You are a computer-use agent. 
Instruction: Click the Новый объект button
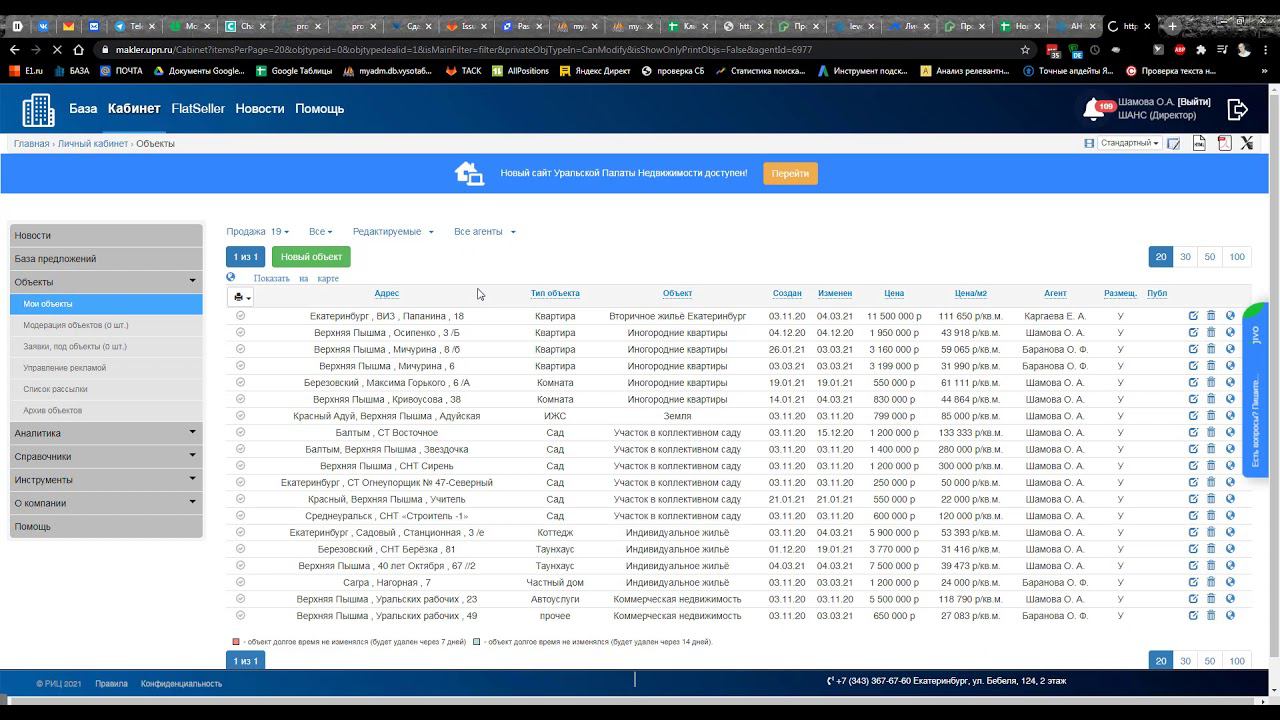click(311, 257)
